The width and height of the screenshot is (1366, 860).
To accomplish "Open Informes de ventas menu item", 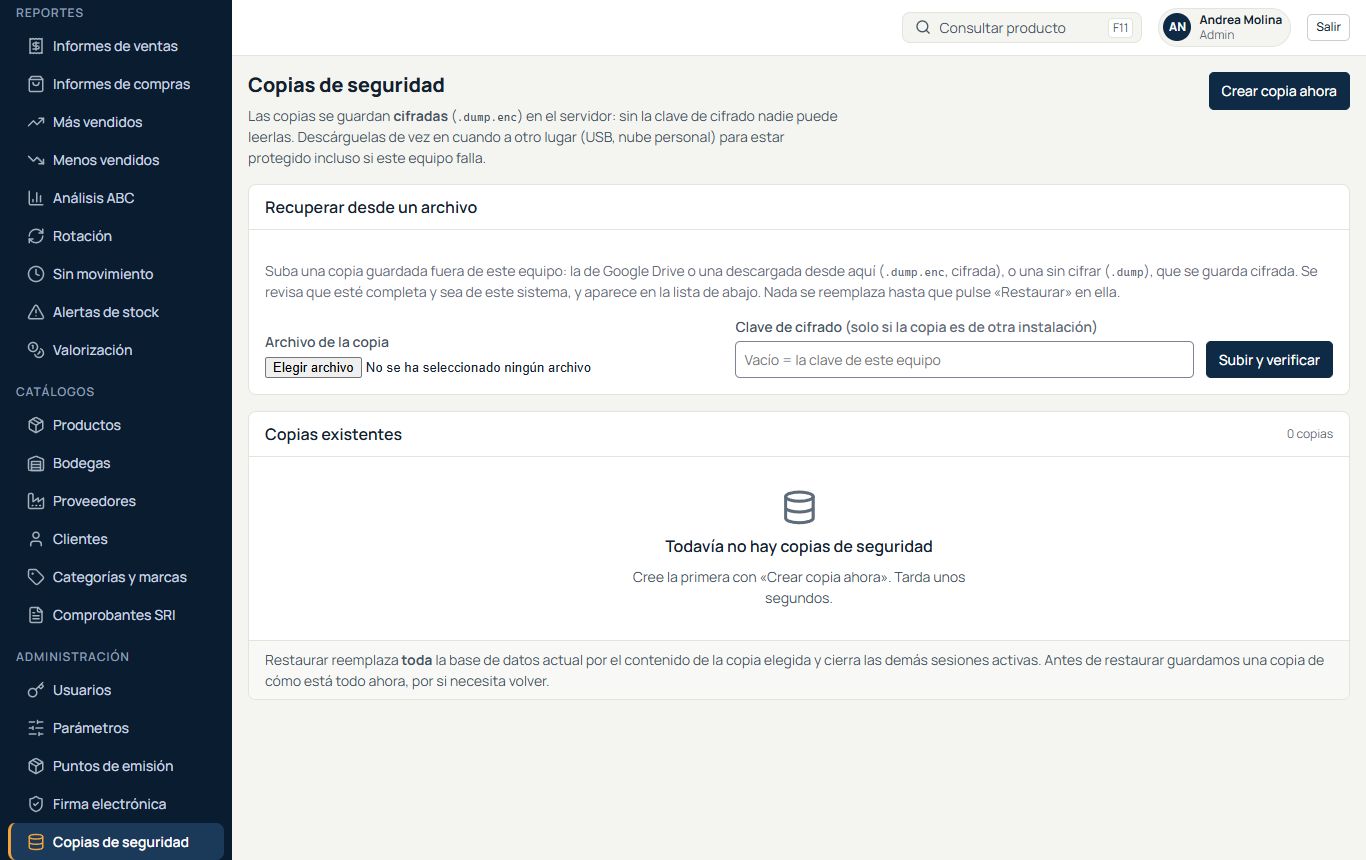I will [116, 46].
